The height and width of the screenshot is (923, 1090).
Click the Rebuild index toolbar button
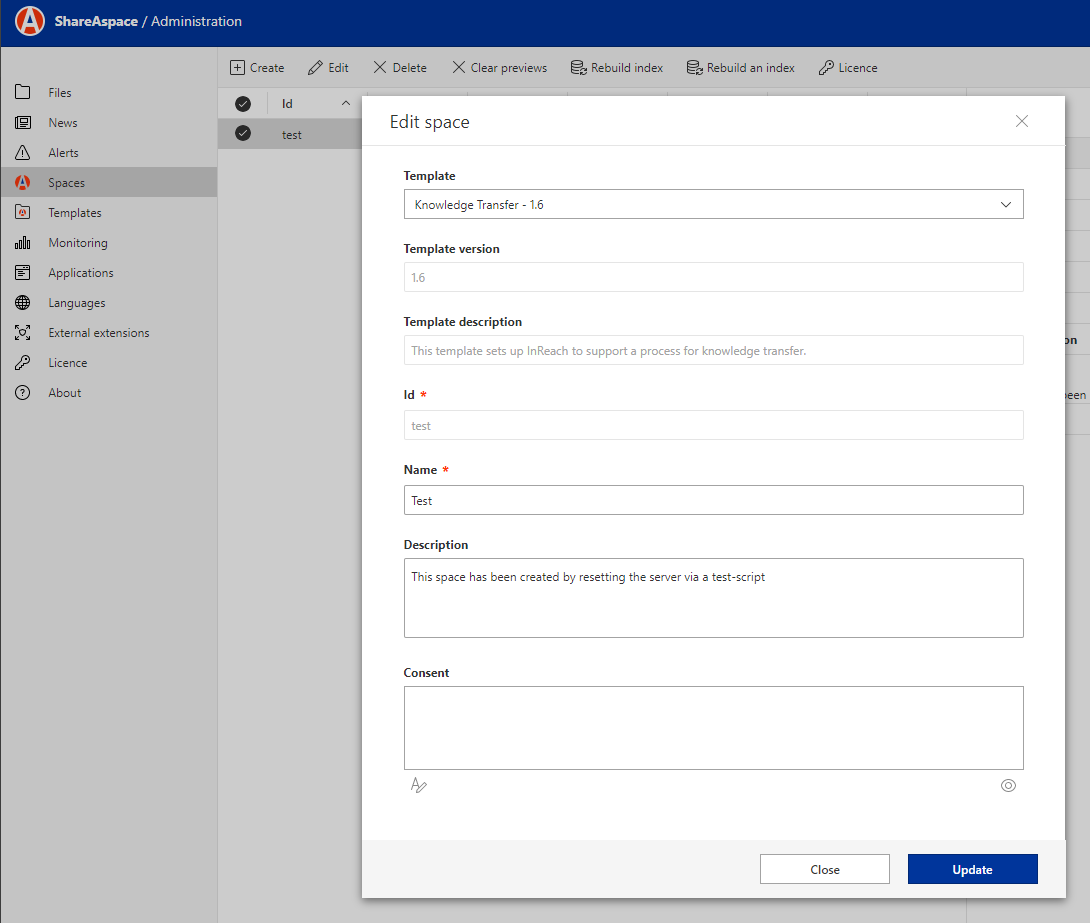[617, 68]
